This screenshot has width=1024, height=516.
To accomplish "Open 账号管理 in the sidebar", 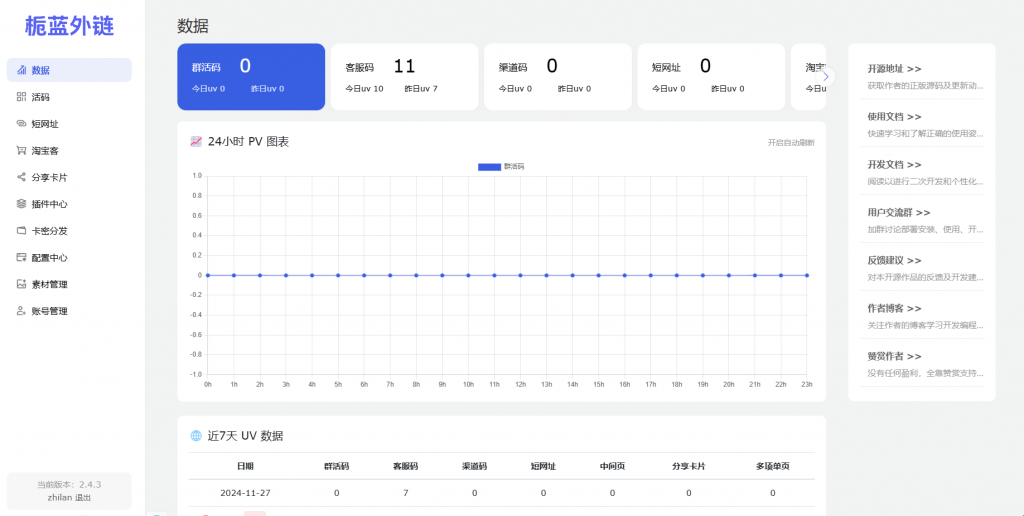I will pos(69,311).
